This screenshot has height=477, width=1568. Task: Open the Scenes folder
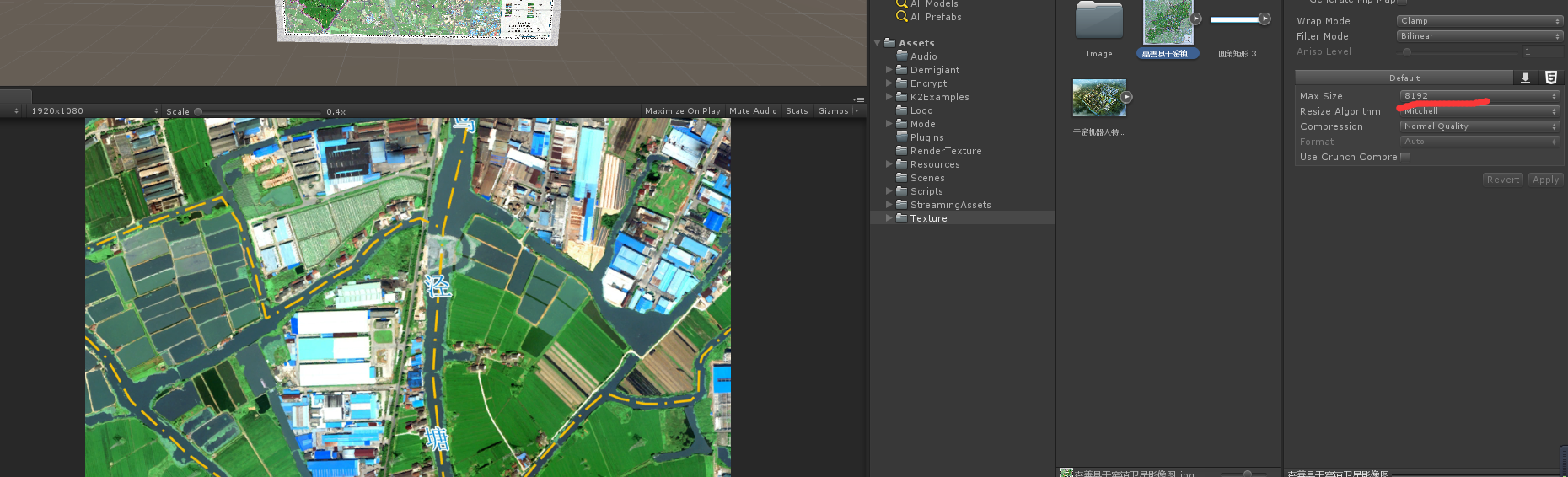pyautogui.click(x=927, y=178)
